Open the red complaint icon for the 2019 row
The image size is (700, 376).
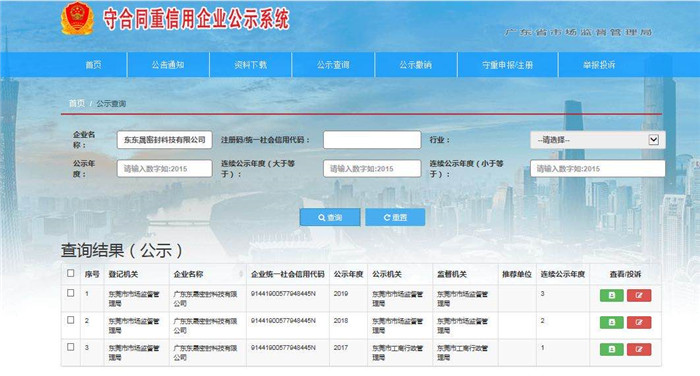(x=639, y=295)
